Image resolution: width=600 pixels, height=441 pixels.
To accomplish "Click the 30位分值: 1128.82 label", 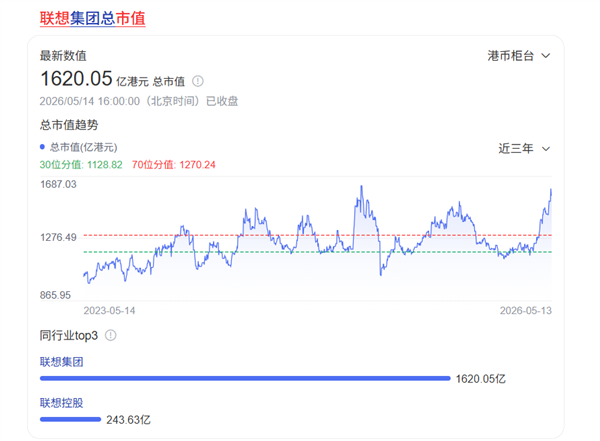I will (x=81, y=165).
